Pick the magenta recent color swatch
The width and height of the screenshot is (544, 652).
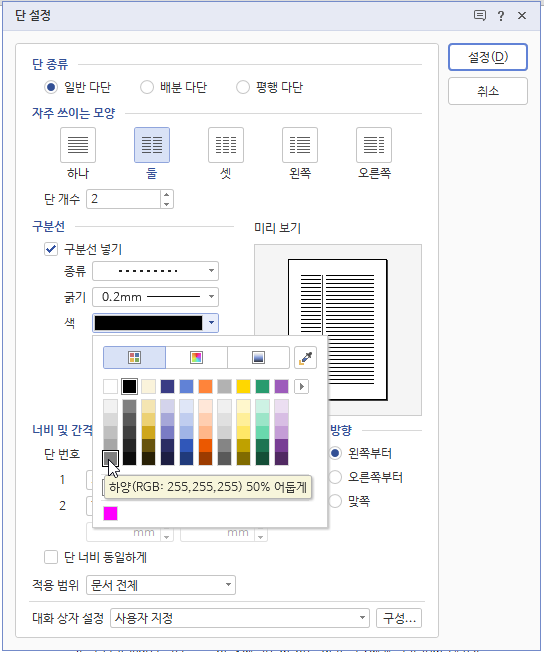(110, 513)
